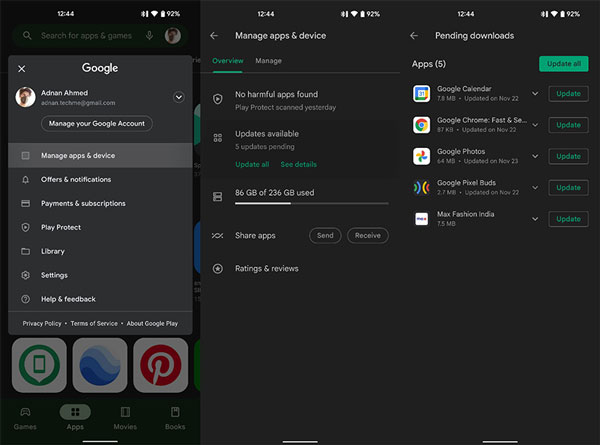Open Payments & subscriptions
The height and width of the screenshot is (445, 600).
click(100, 204)
